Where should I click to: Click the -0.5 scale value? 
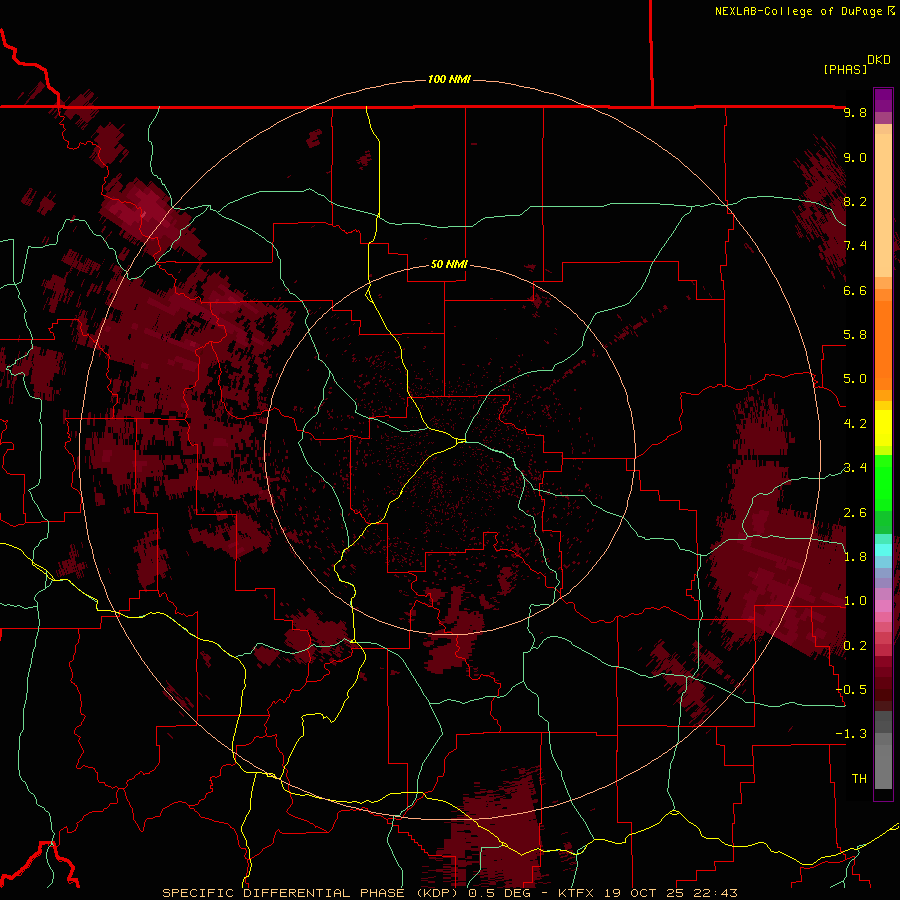pos(851,690)
